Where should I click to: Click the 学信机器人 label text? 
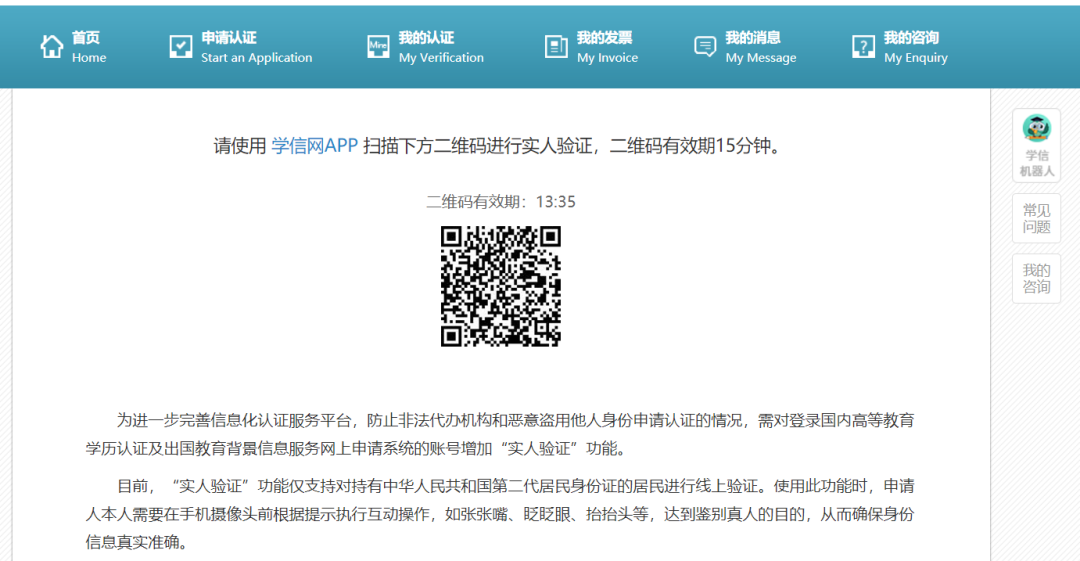pyautogui.click(x=1037, y=163)
